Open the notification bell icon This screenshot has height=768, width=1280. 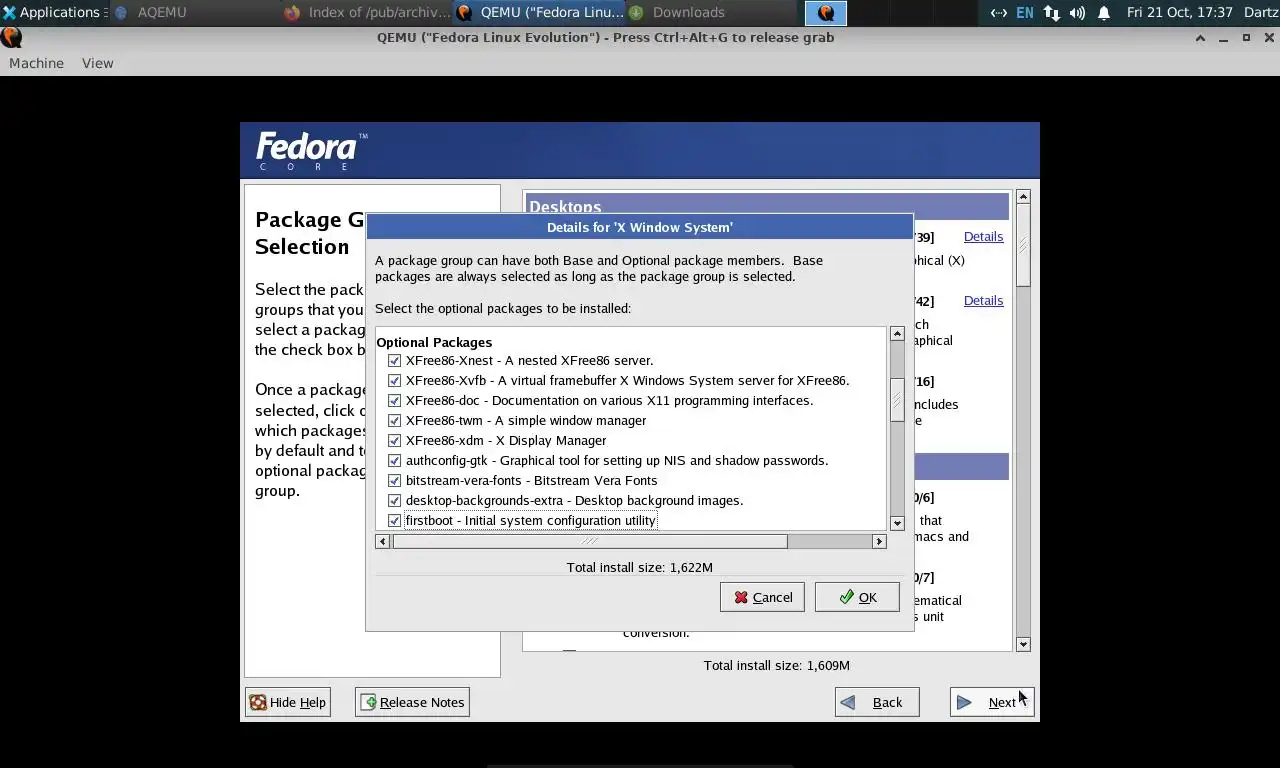pyautogui.click(x=1104, y=12)
